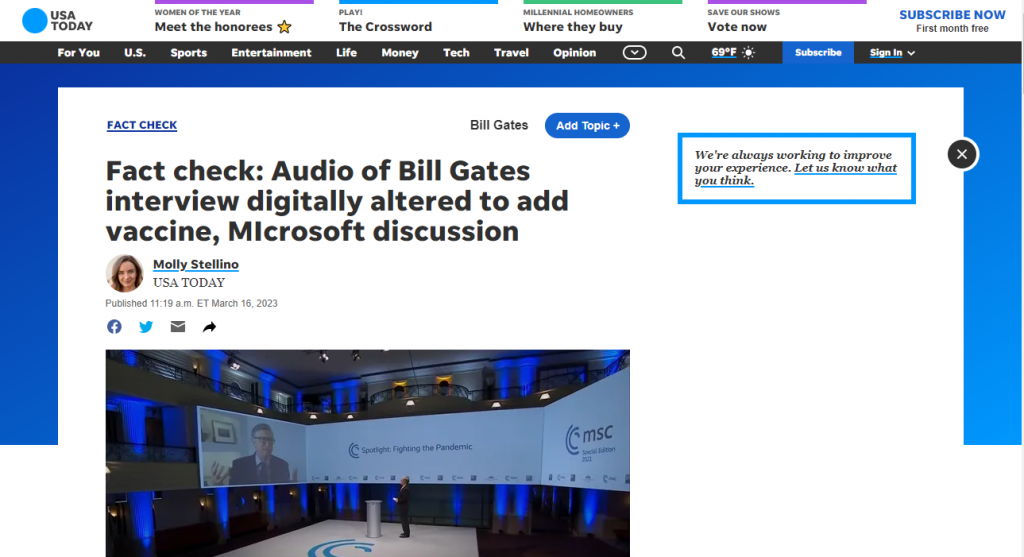Expand the Sign In dropdown
This screenshot has width=1024, height=557.
[x=892, y=52]
